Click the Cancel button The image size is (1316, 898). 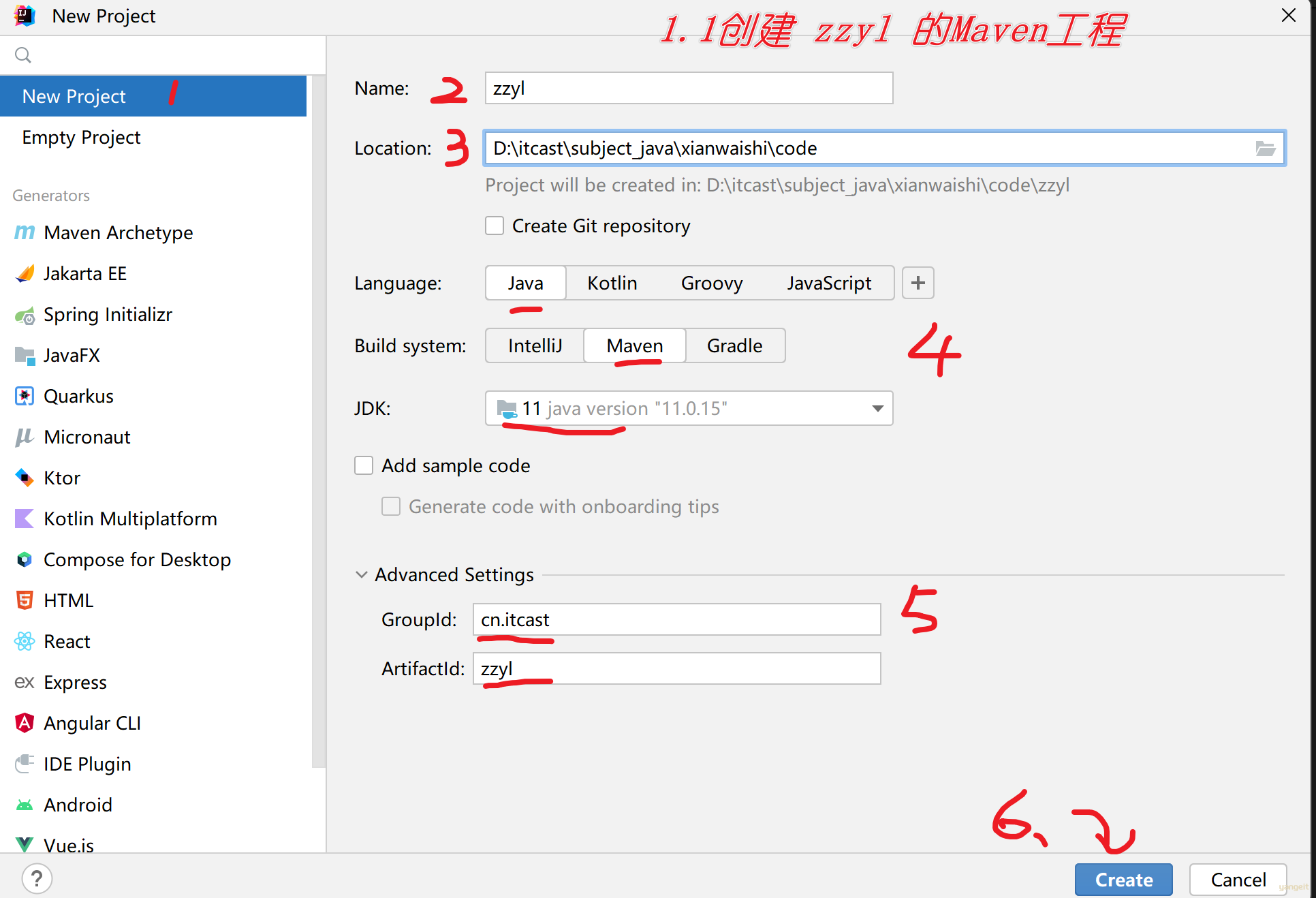click(1238, 879)
